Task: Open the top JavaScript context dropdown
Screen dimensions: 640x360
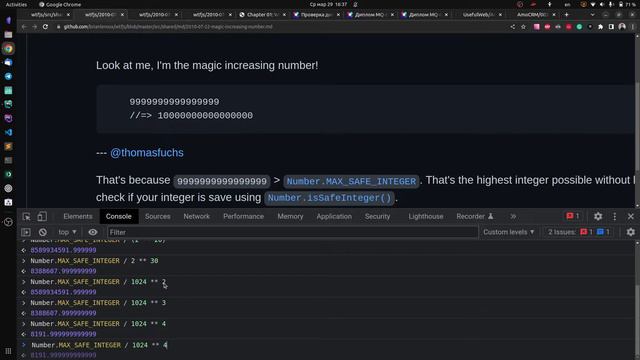Action: (67, 232)
